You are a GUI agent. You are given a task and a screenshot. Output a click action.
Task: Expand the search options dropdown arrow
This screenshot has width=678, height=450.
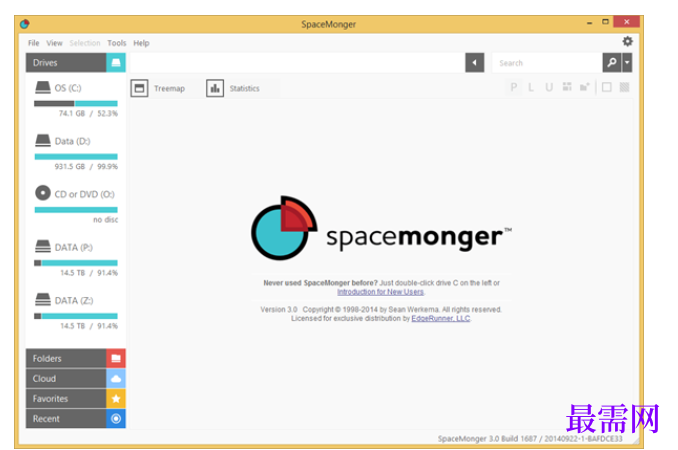[x=627, y=63]
